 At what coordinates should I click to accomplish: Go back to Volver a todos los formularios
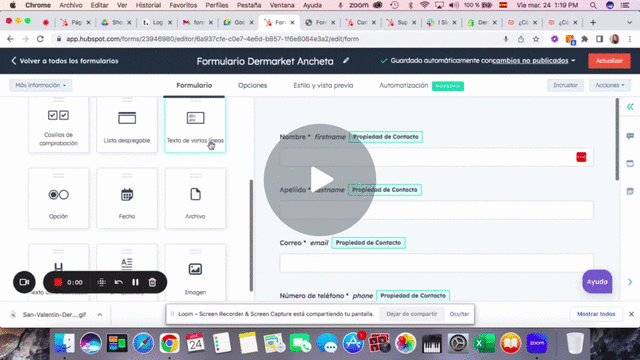[x=64, y=61]
